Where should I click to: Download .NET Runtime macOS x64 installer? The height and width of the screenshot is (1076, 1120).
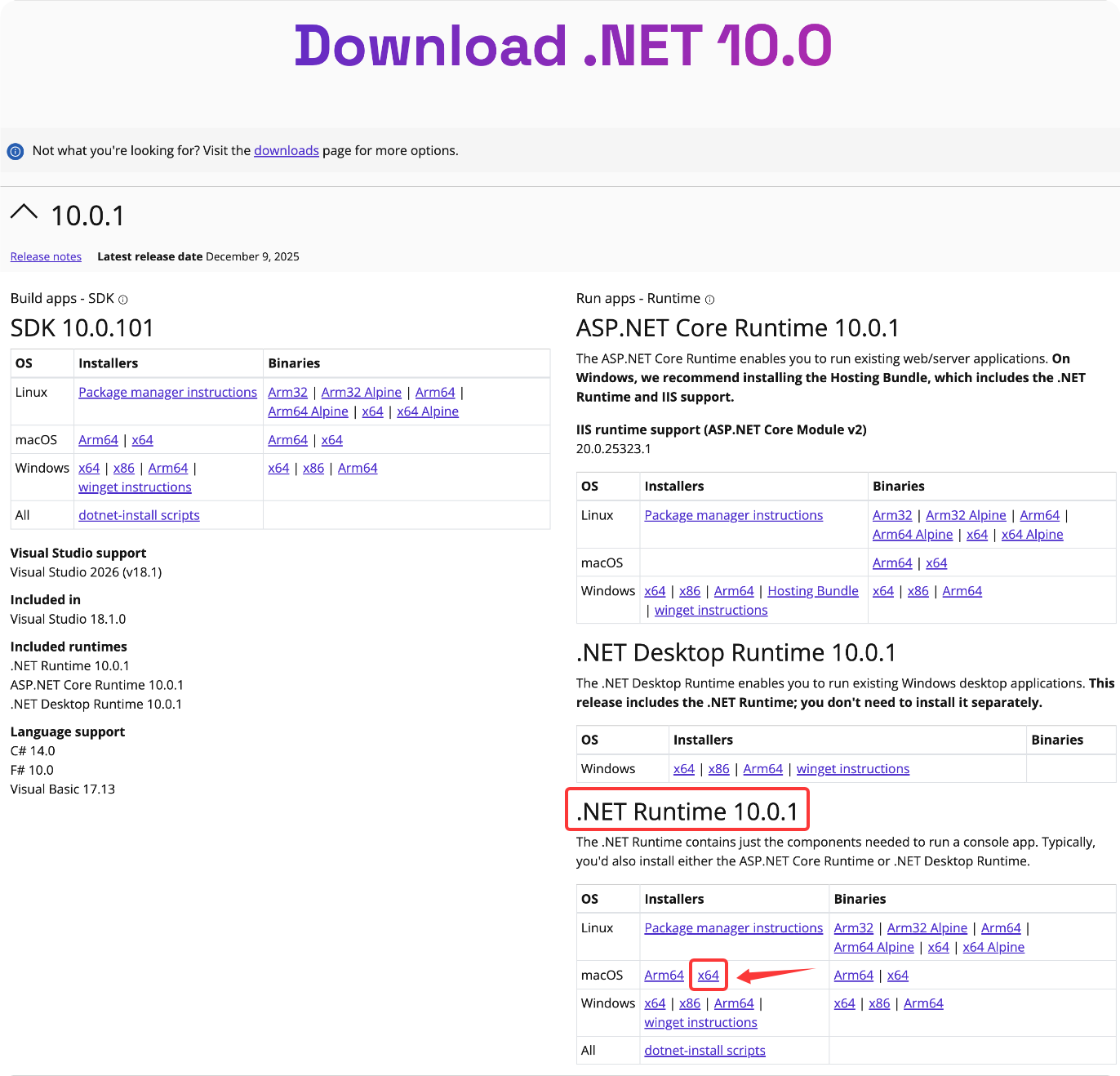click(709, 976)
